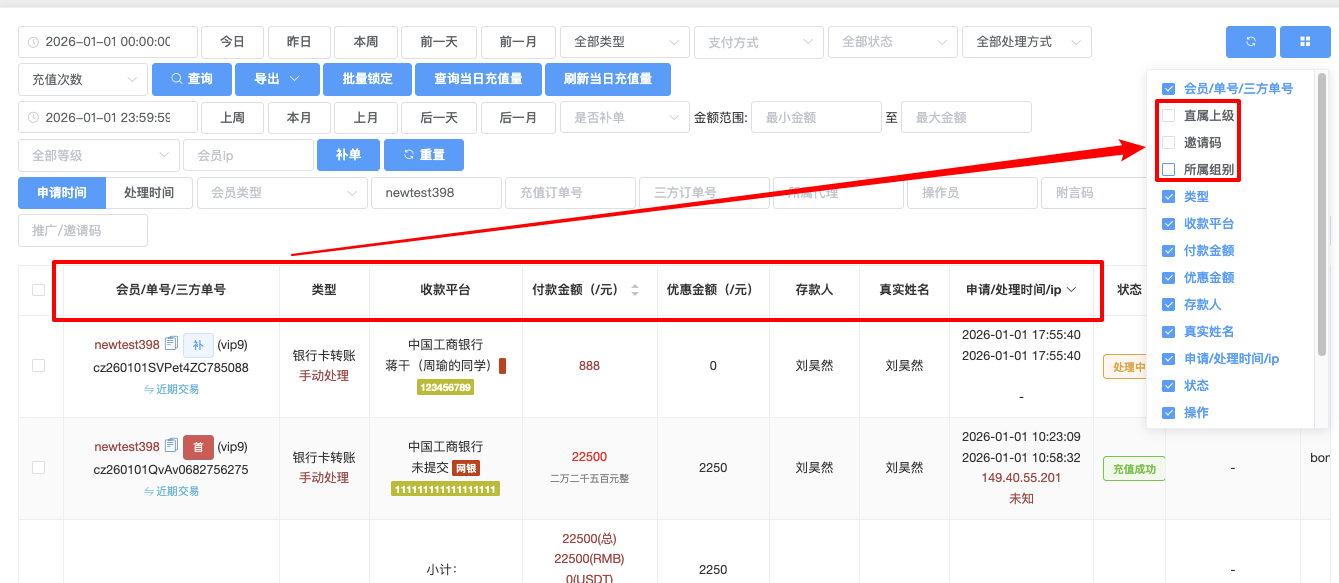1339x583 pixels.
Task: Uncheck the 收款平台 column checkbox
Action: [1168, 224]
